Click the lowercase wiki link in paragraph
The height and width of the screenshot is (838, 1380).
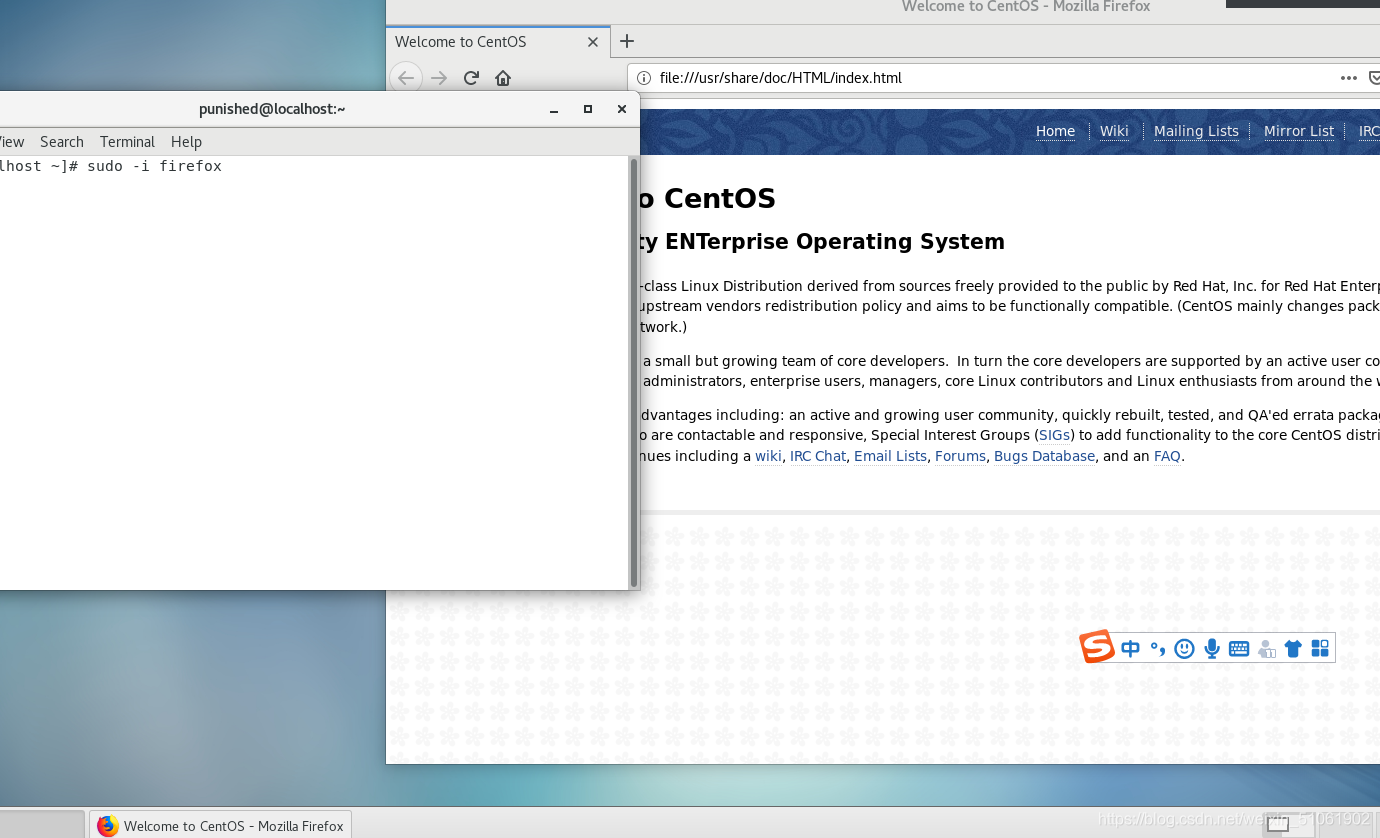pos(768,456)
